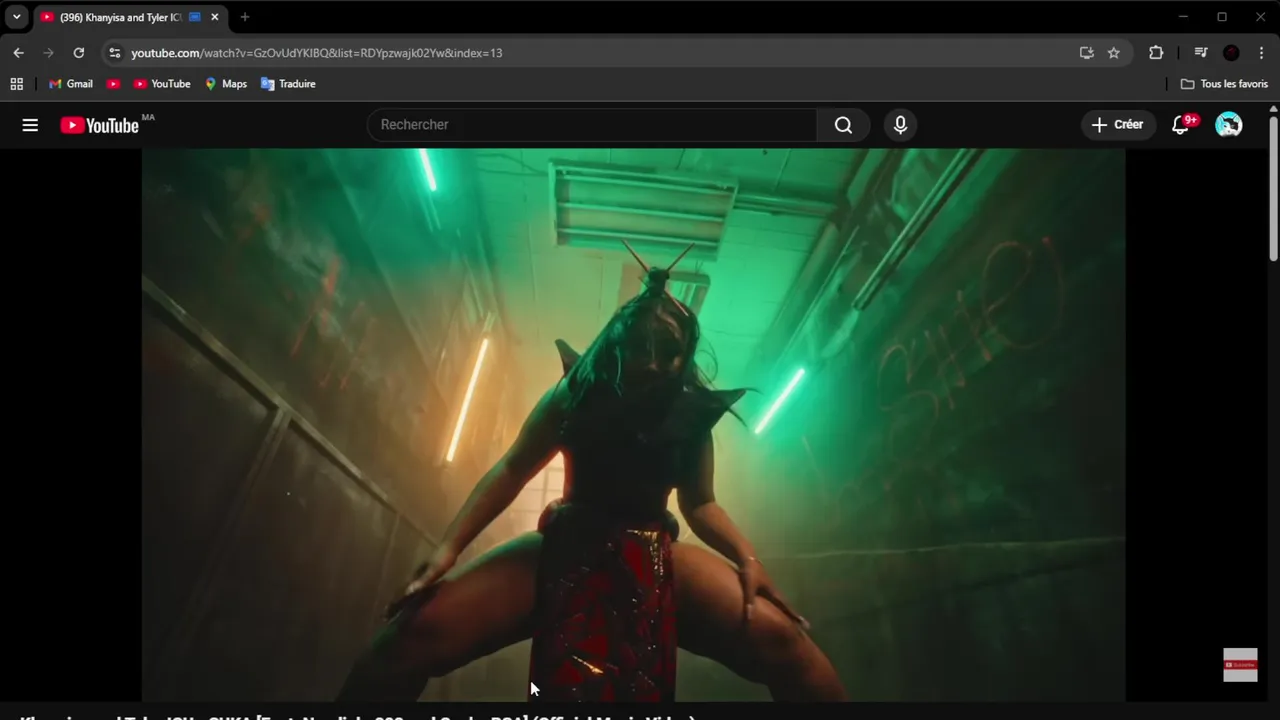
Task: Open the Maps bookmark
Action: coord(226,84)
